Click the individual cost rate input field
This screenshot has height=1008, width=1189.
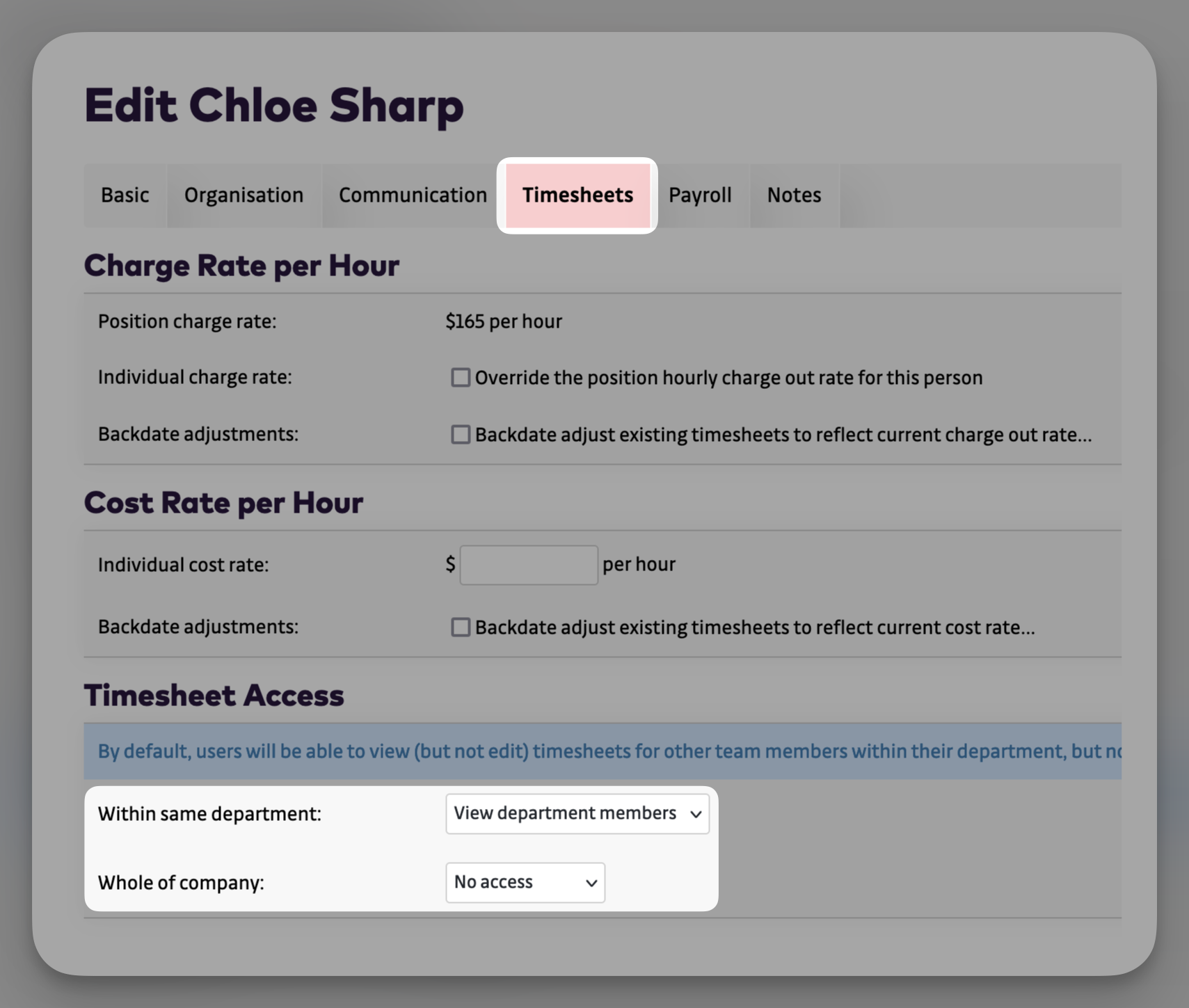click(528, 564)
